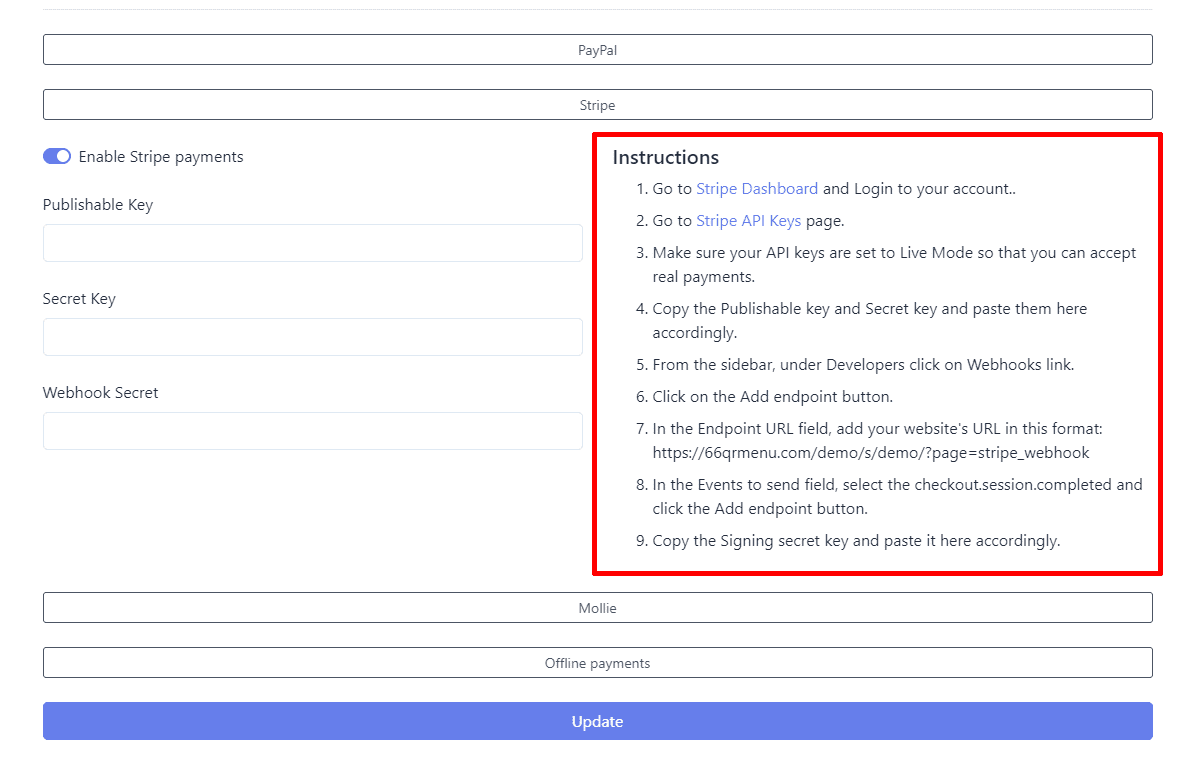Collapse the Stripe payment section
The height and width of the screenshot is (766, 1185).
(597, 105)
